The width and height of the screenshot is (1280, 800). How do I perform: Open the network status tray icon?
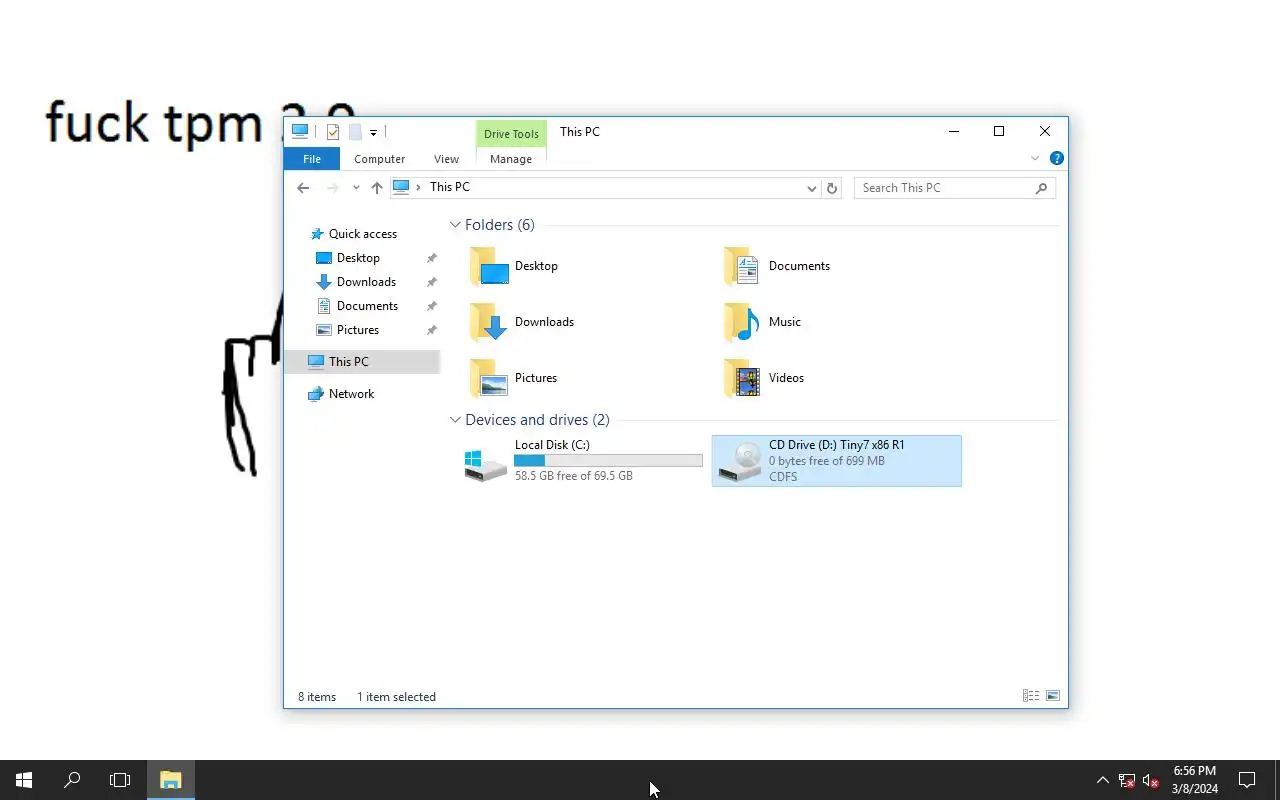(x=1127, y=780)
